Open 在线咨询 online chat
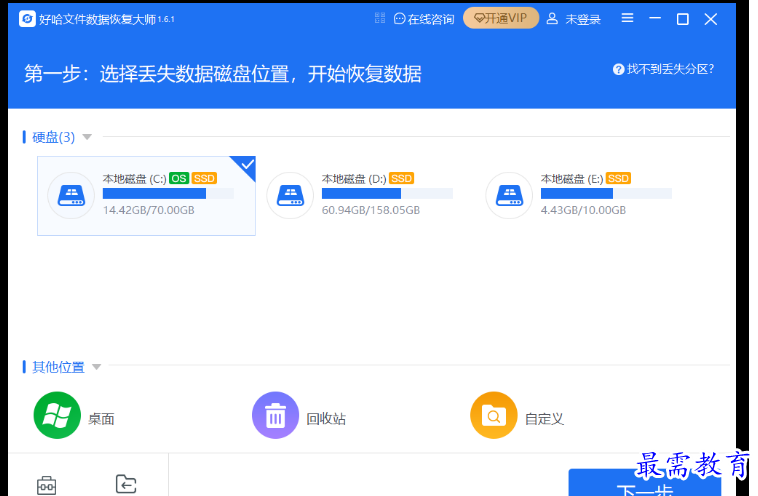Viewport: 758px width, 496px height. tap(424, 19)
